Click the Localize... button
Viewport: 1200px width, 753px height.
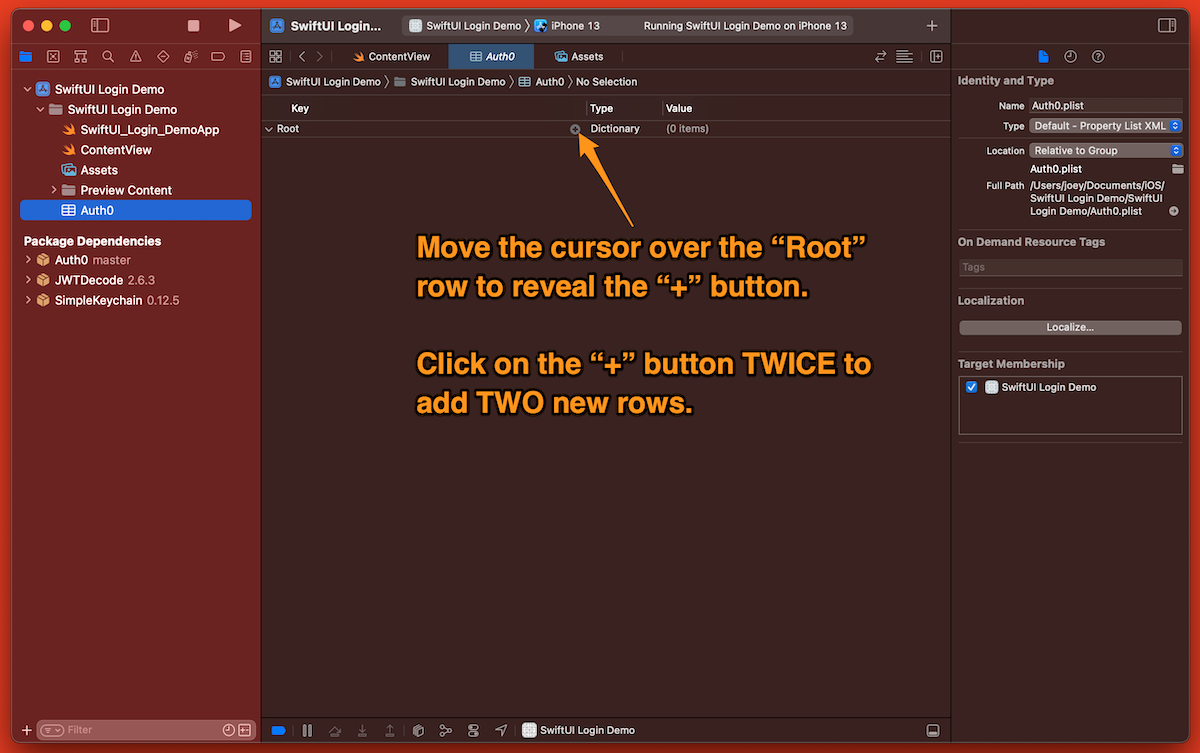click(1070, 327)
